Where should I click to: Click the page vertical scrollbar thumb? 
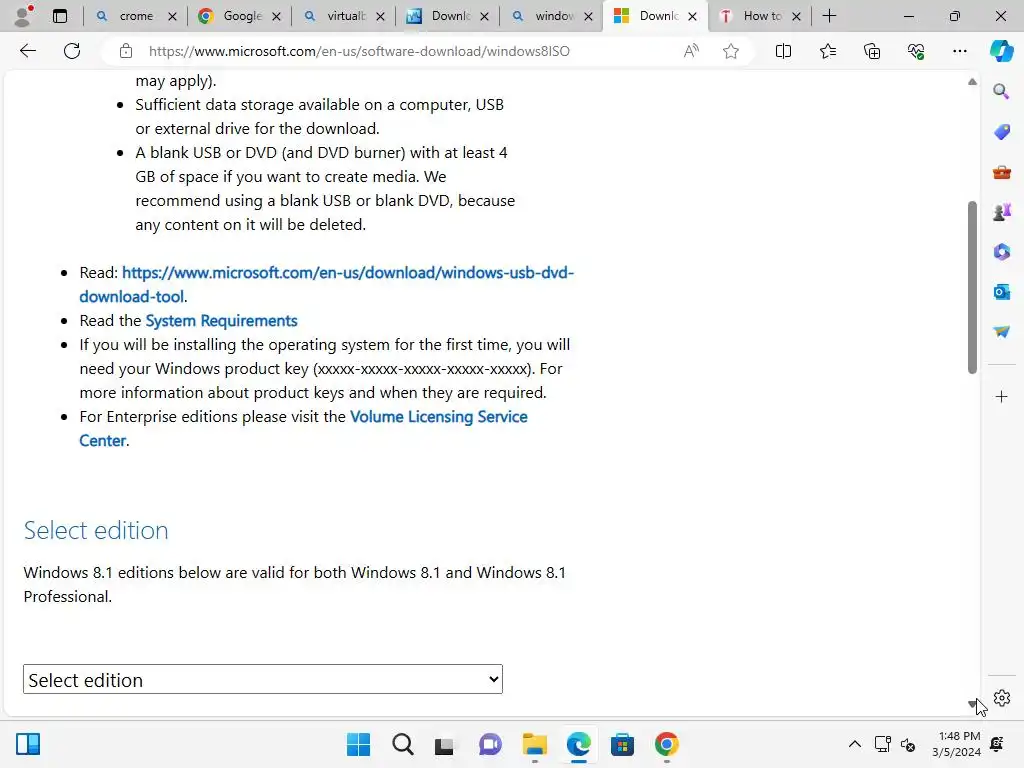point(972,287)
